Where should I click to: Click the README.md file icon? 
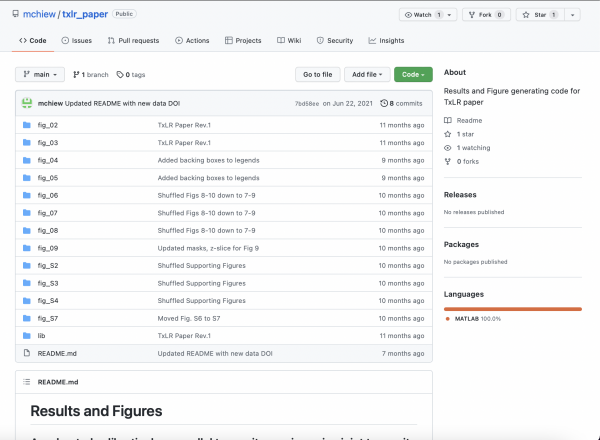click(x=26, y=353)
